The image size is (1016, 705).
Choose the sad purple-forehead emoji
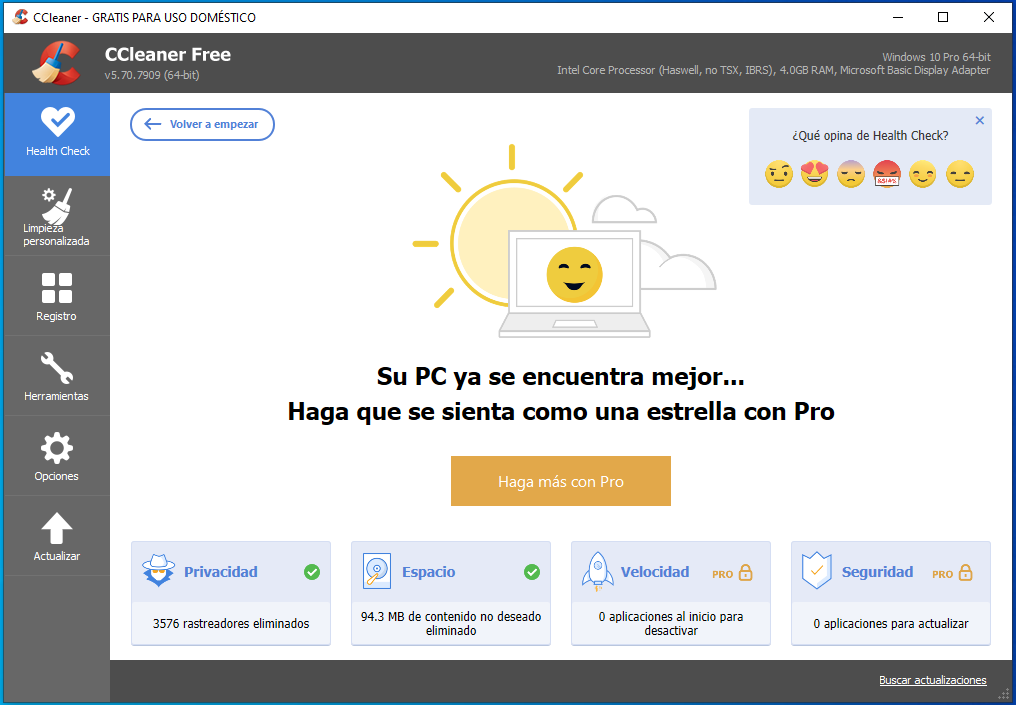[x=851, y=174]
